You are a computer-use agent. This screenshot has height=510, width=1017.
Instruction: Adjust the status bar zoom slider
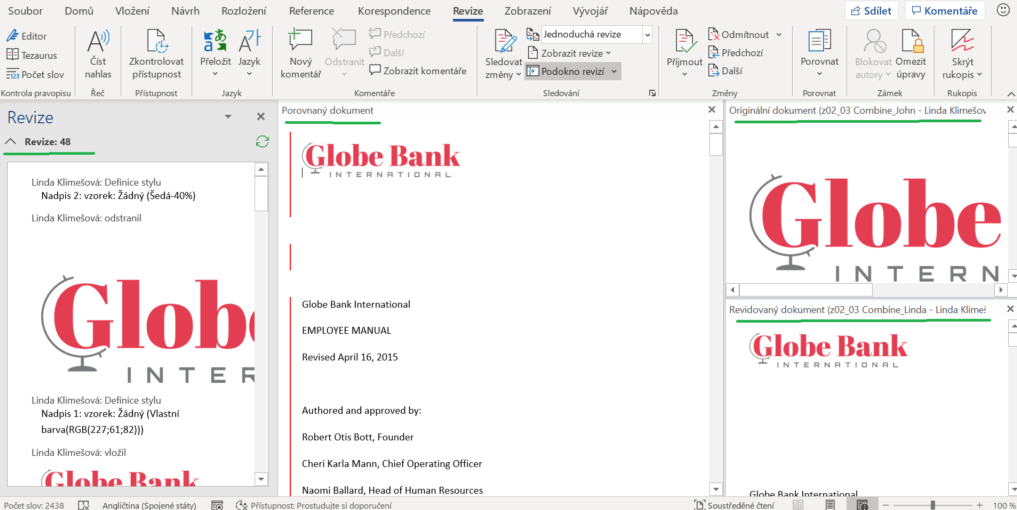pyautogui.click(x=932, y=504)
